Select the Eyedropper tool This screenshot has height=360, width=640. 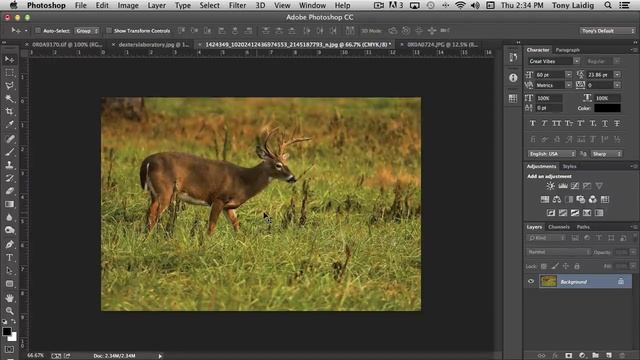(9, 124)
